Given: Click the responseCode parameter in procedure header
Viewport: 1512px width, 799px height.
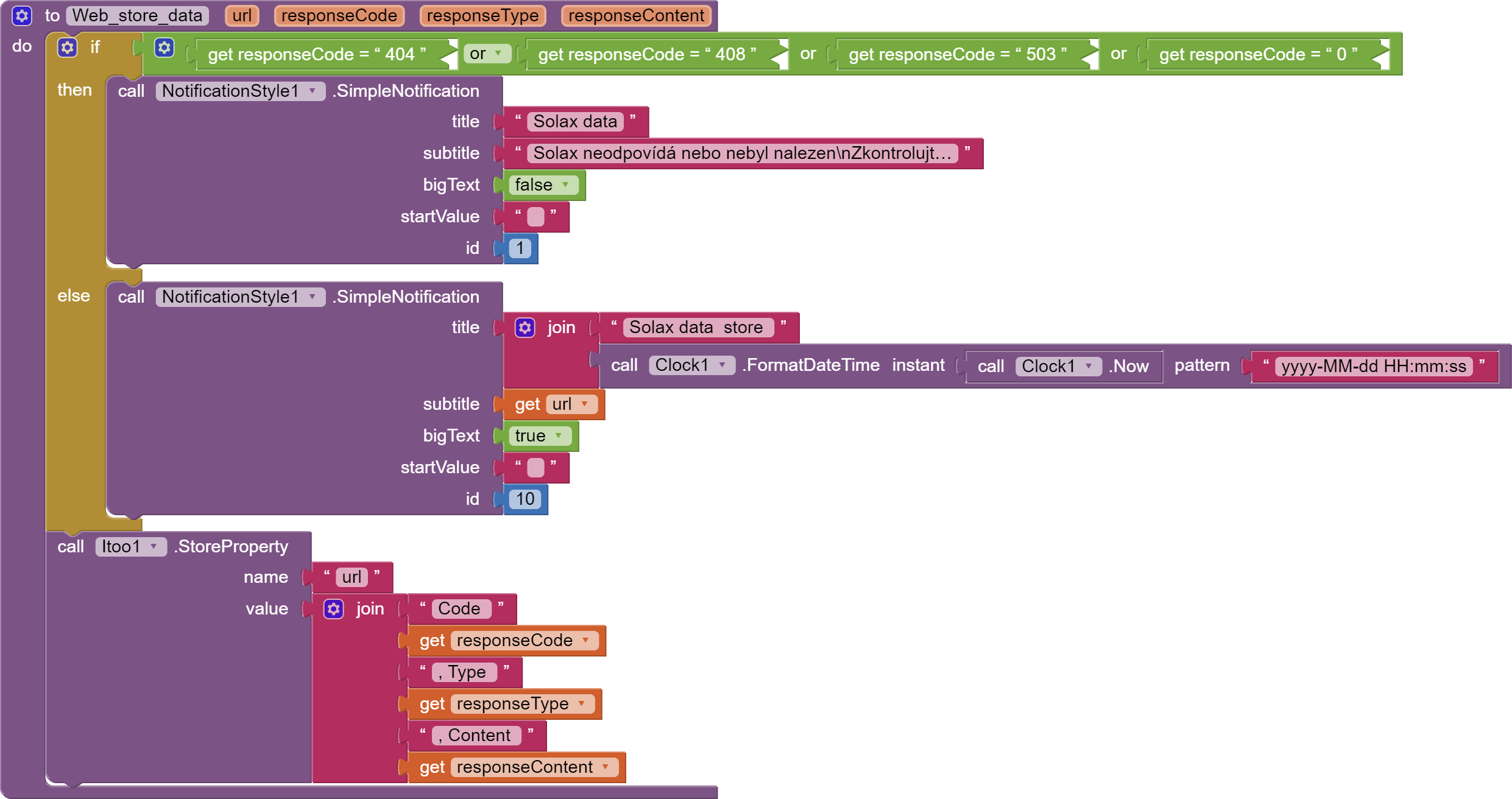Looking at the screenshot, I should (x=339, y=16).
